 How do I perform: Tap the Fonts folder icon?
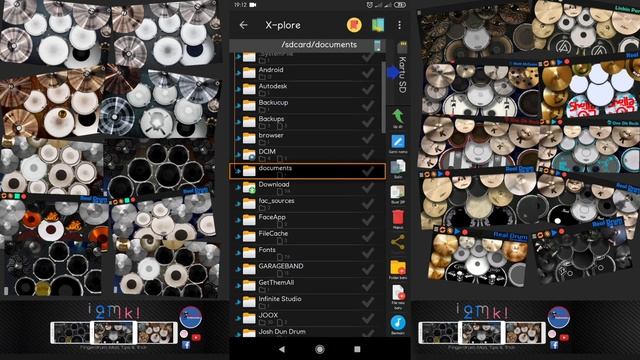(249, 253)
